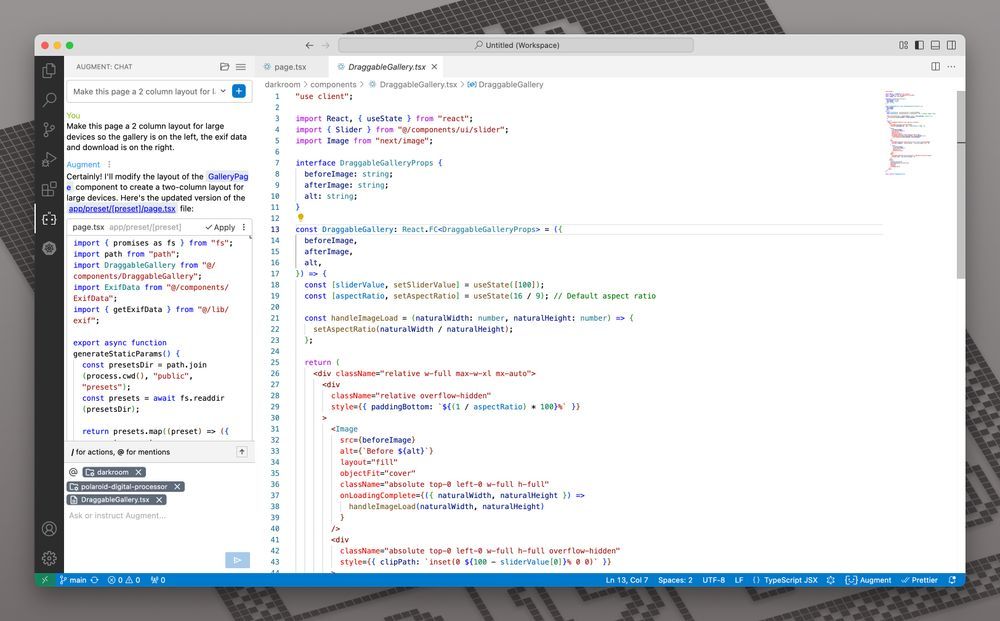
Task: Open the Extensions view
Action: point(49,189)
